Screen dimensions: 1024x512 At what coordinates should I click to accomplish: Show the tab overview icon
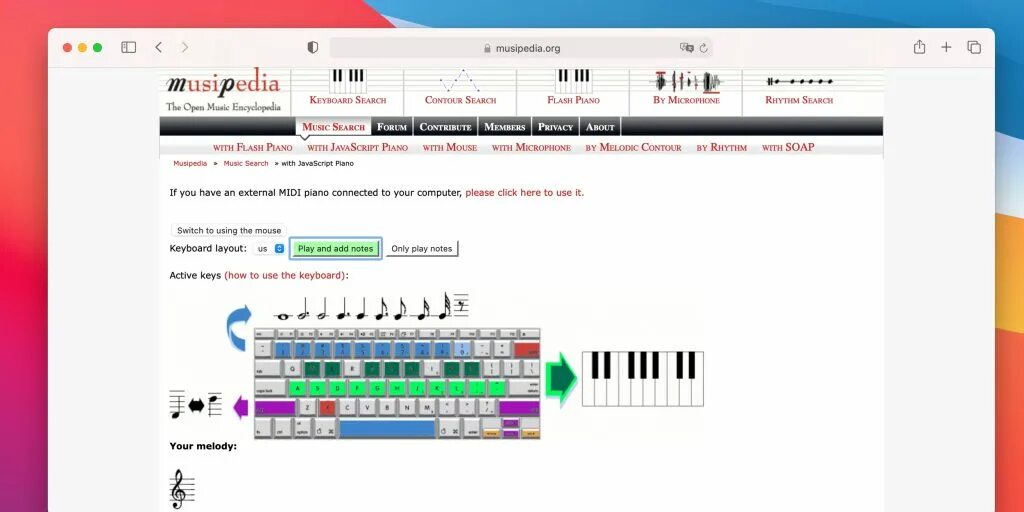click(974, 47)
